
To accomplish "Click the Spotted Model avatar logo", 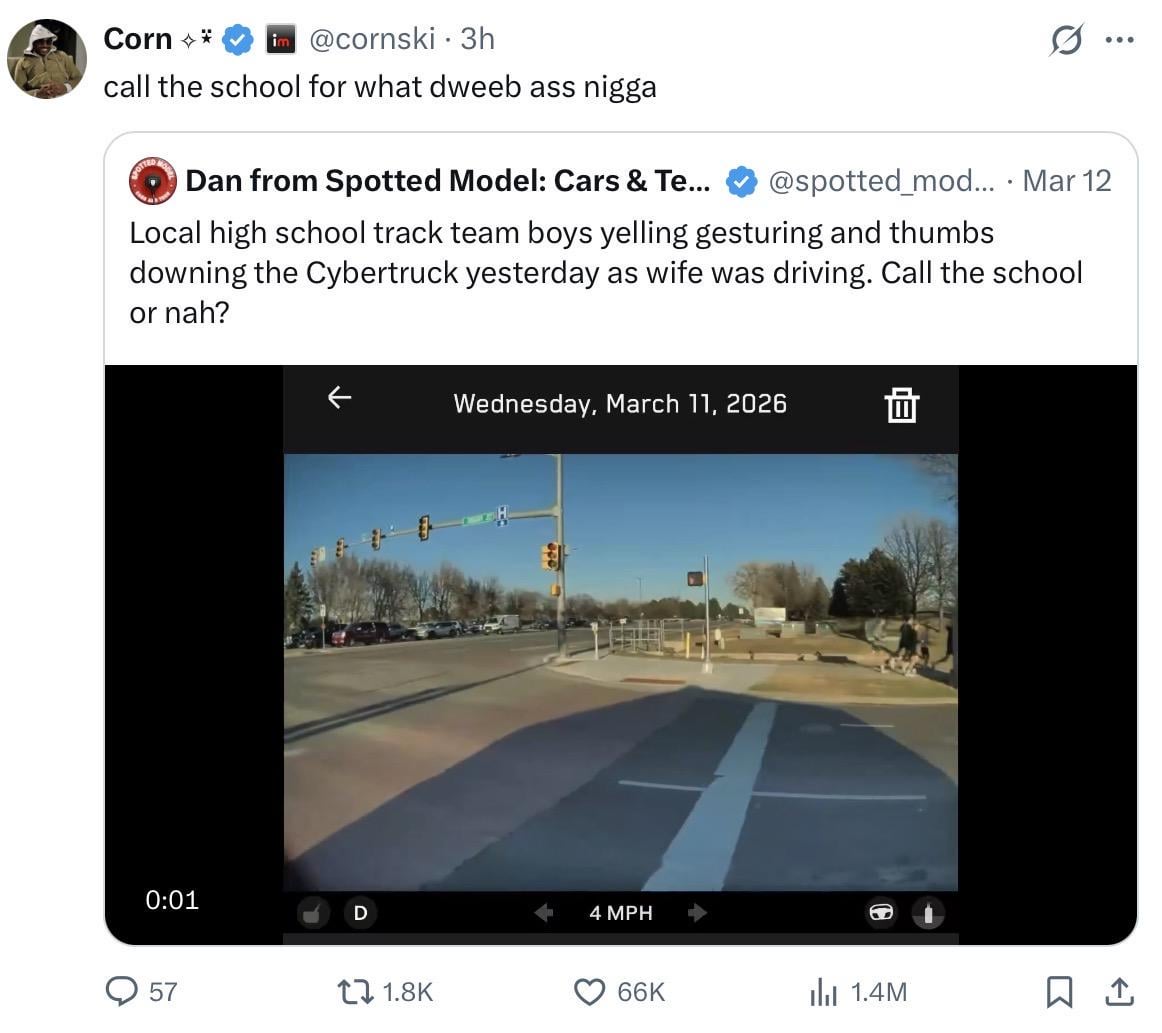I will click(x=152, y=181).
